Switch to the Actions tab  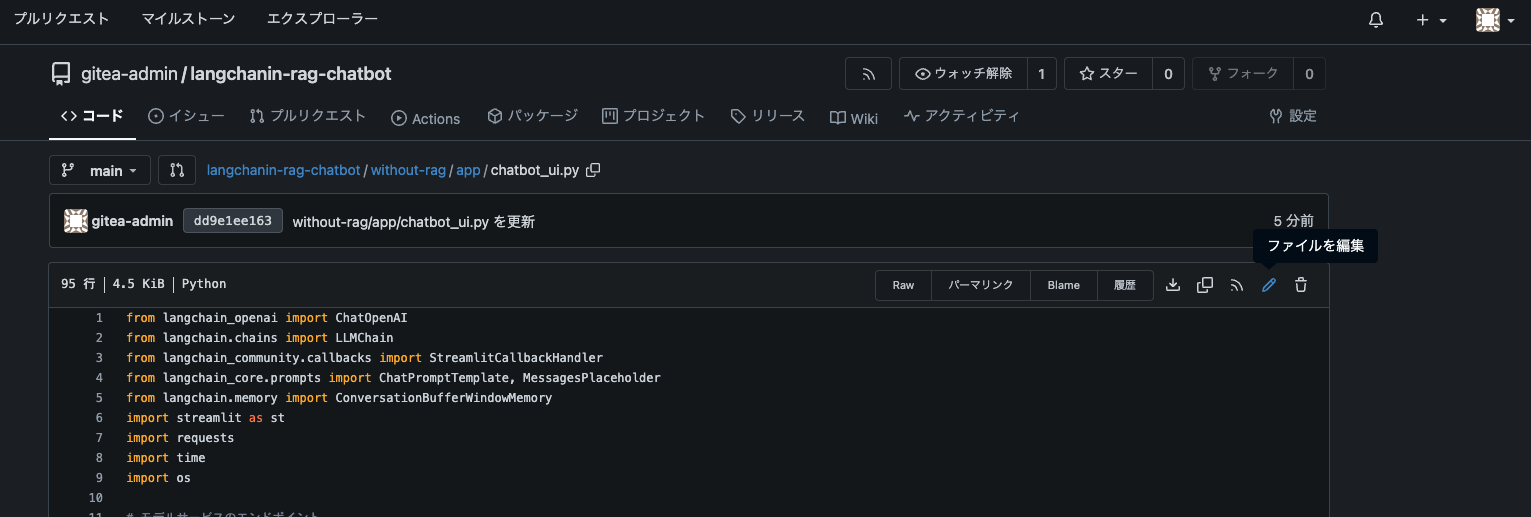click(426, 118)
